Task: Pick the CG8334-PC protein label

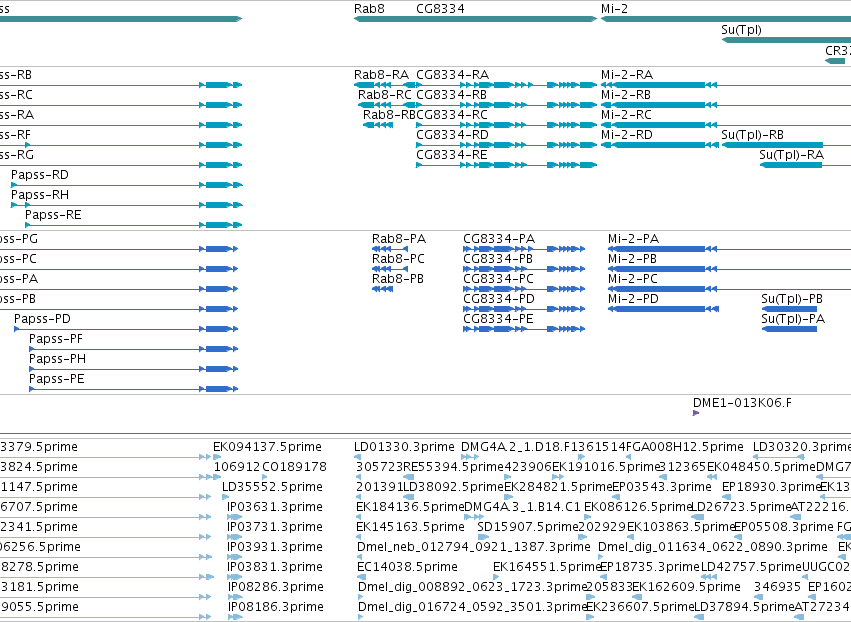Action: 498,280
